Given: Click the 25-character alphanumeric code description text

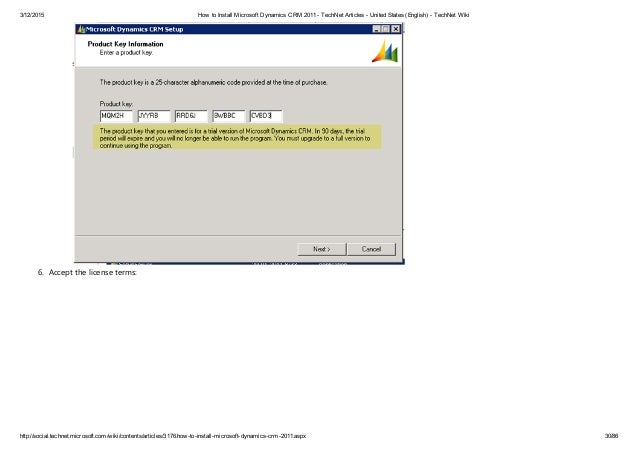Looking at the screenshot, I should click(x=214, y=82).
